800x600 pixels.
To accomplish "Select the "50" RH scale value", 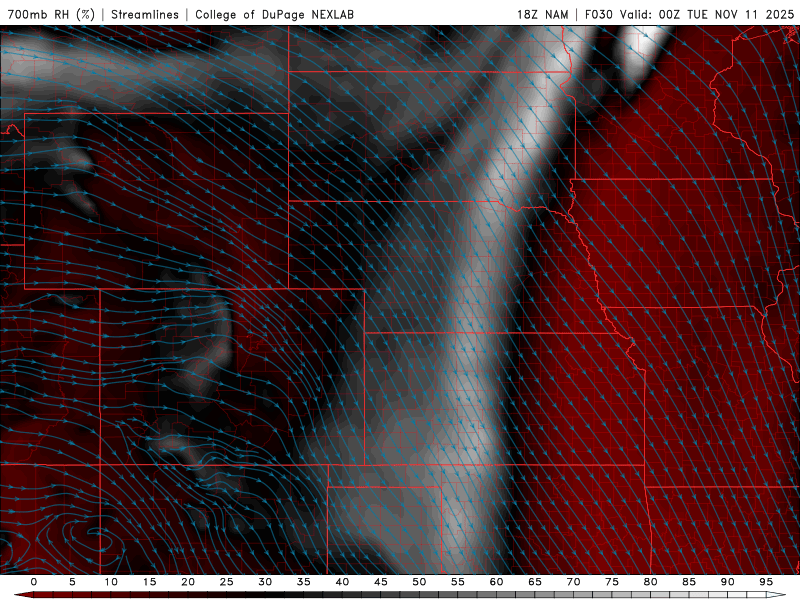I will [419, 582].
